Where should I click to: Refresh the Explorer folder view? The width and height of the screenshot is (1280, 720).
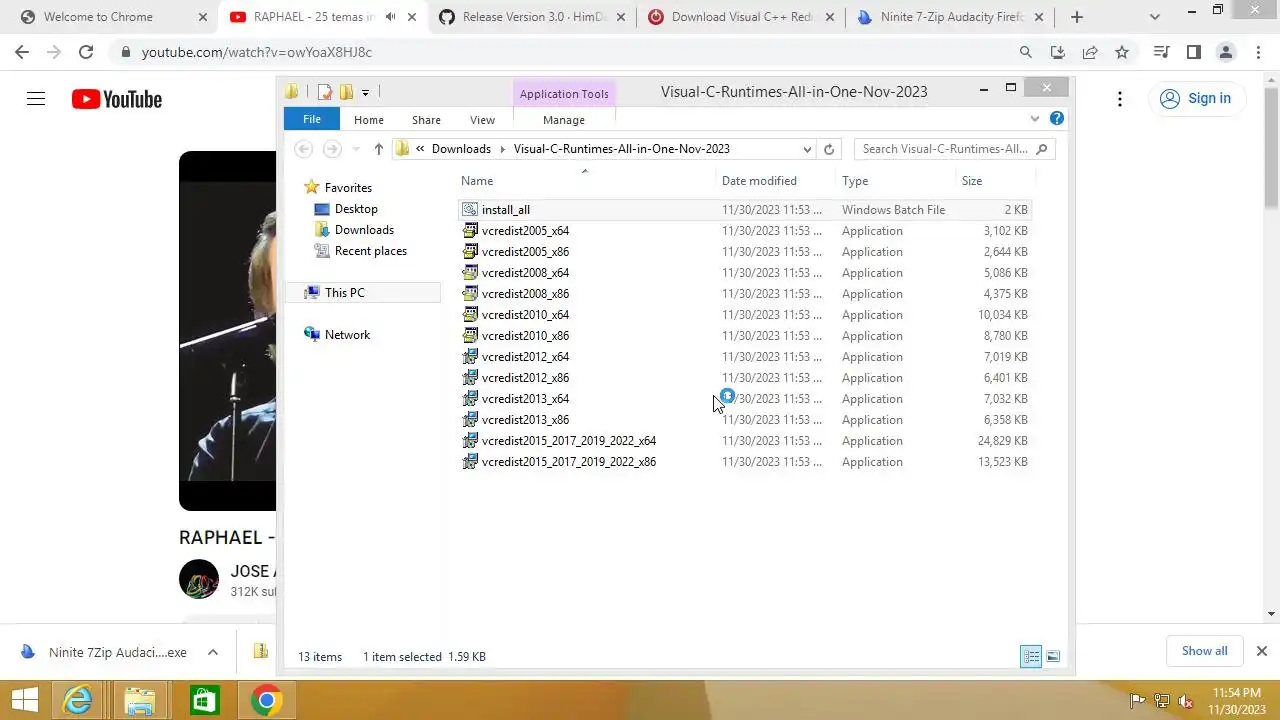(828, 149)
